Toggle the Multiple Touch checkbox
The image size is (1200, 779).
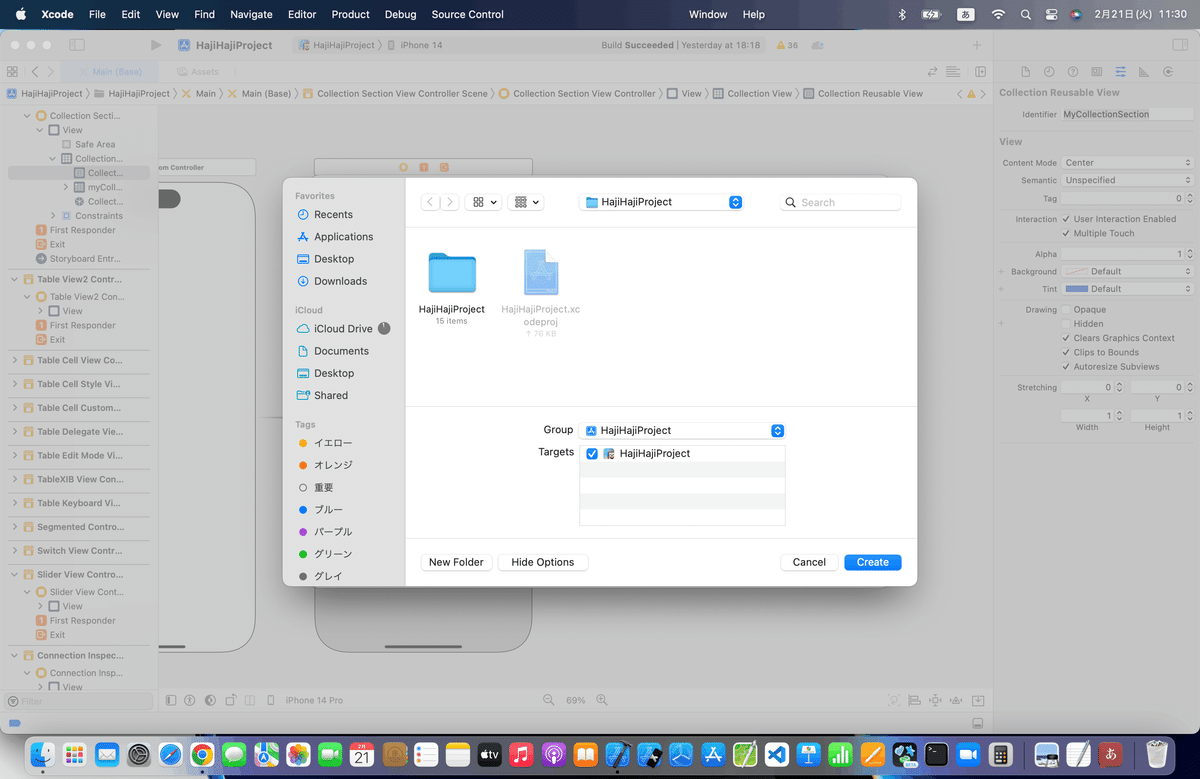(1066, 233)
